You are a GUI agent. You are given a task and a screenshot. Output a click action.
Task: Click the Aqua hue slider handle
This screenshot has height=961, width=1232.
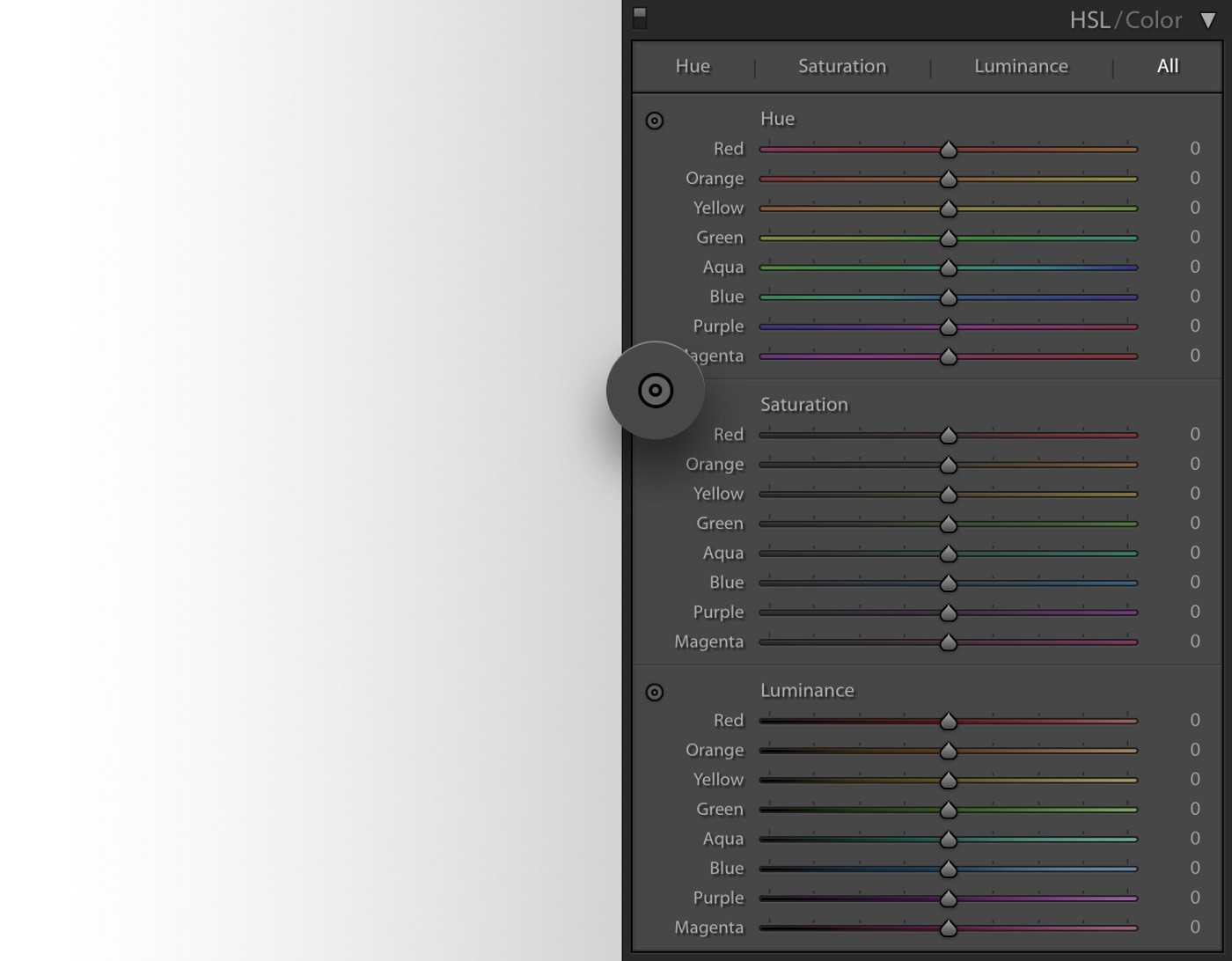click(948, 268)
